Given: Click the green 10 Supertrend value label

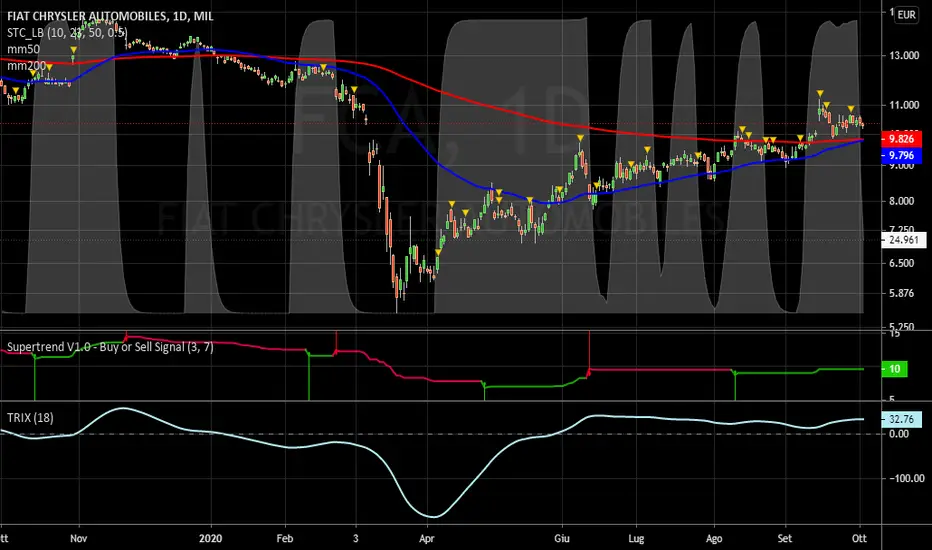Looking at the screenshot, I should (895, 369).
